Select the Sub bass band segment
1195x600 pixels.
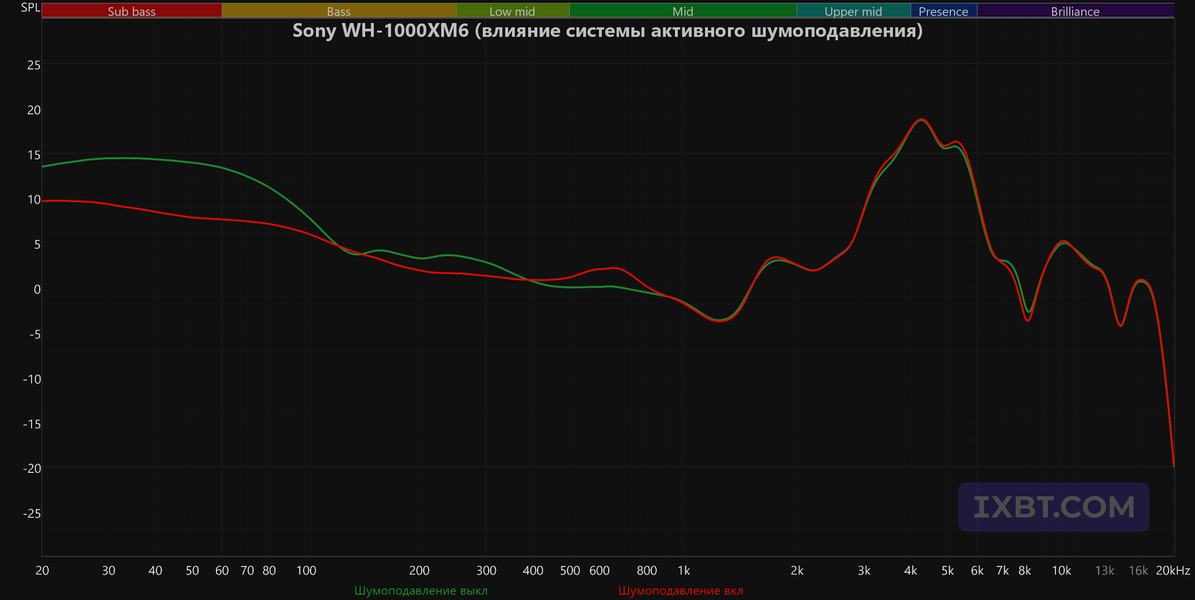(x=132, y=11)
